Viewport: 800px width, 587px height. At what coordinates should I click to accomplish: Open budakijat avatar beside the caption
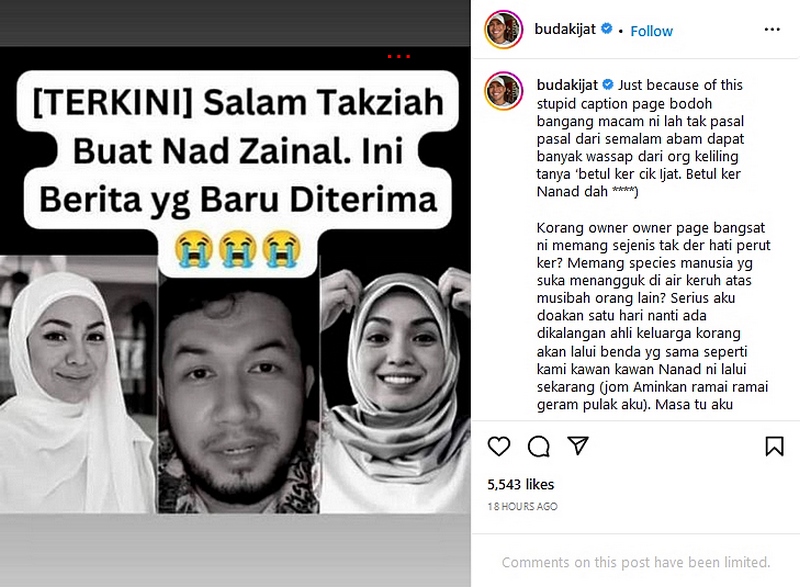tap(503, 90)
